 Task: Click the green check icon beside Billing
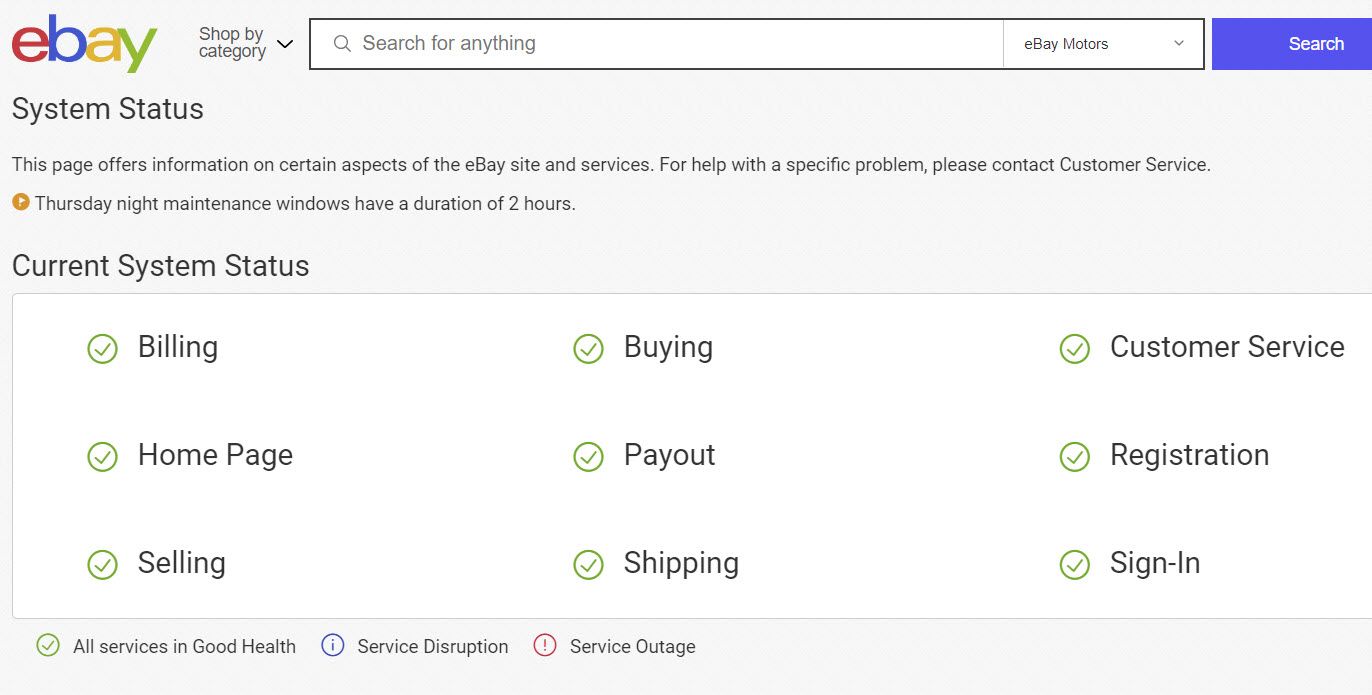(102, 348)
